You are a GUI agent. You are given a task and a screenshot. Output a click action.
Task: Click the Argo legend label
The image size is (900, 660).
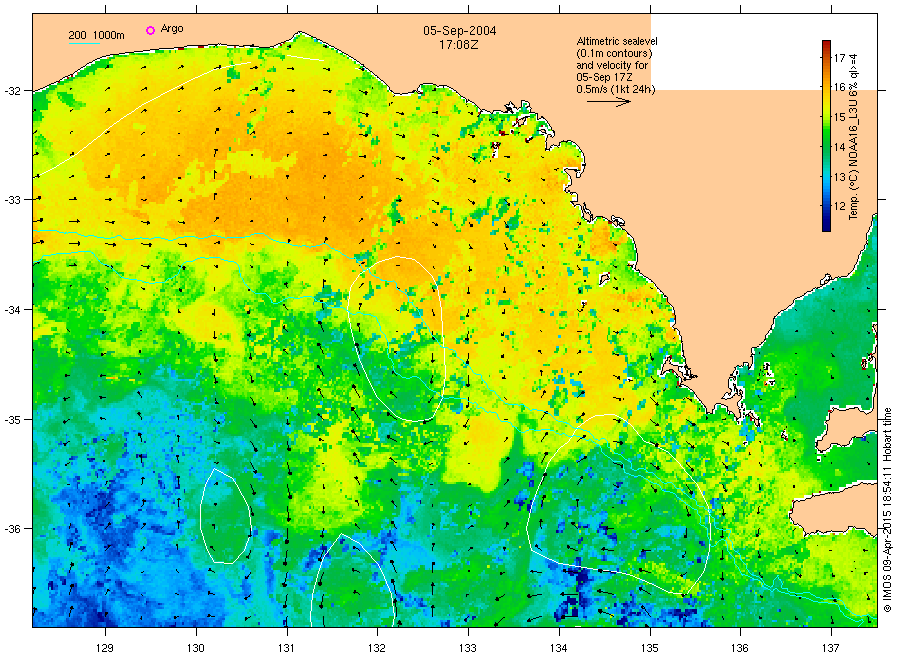click(x=172, y=29)
